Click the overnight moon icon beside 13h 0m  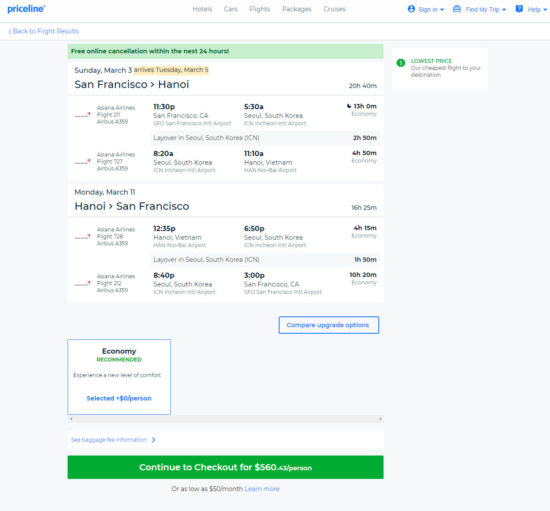(x=349, y=106)
